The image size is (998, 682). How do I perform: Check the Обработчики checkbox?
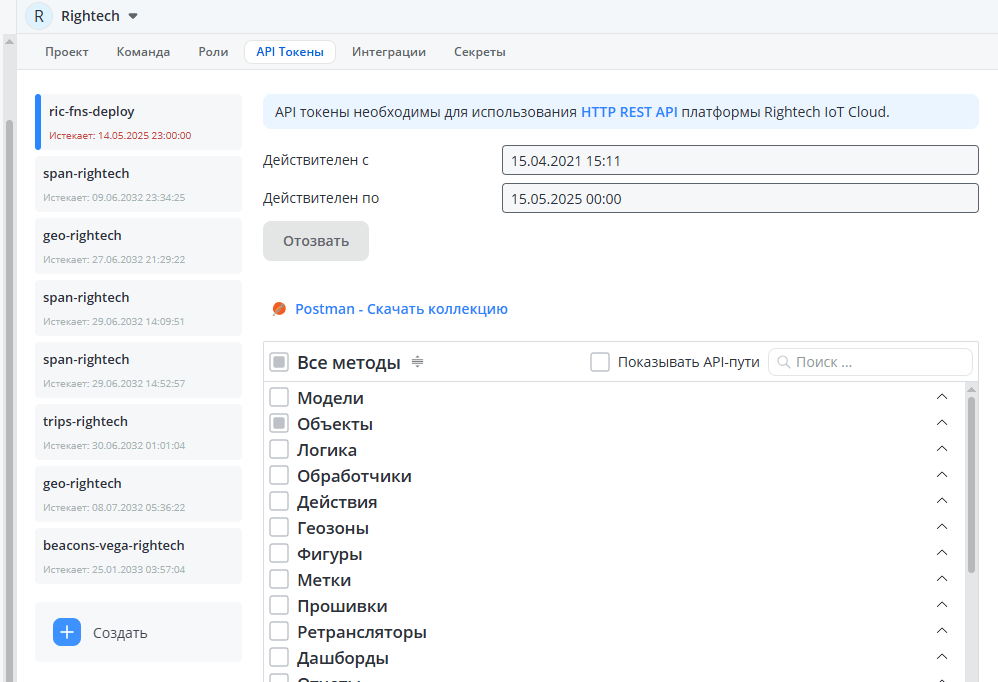[x=279, y=475]
